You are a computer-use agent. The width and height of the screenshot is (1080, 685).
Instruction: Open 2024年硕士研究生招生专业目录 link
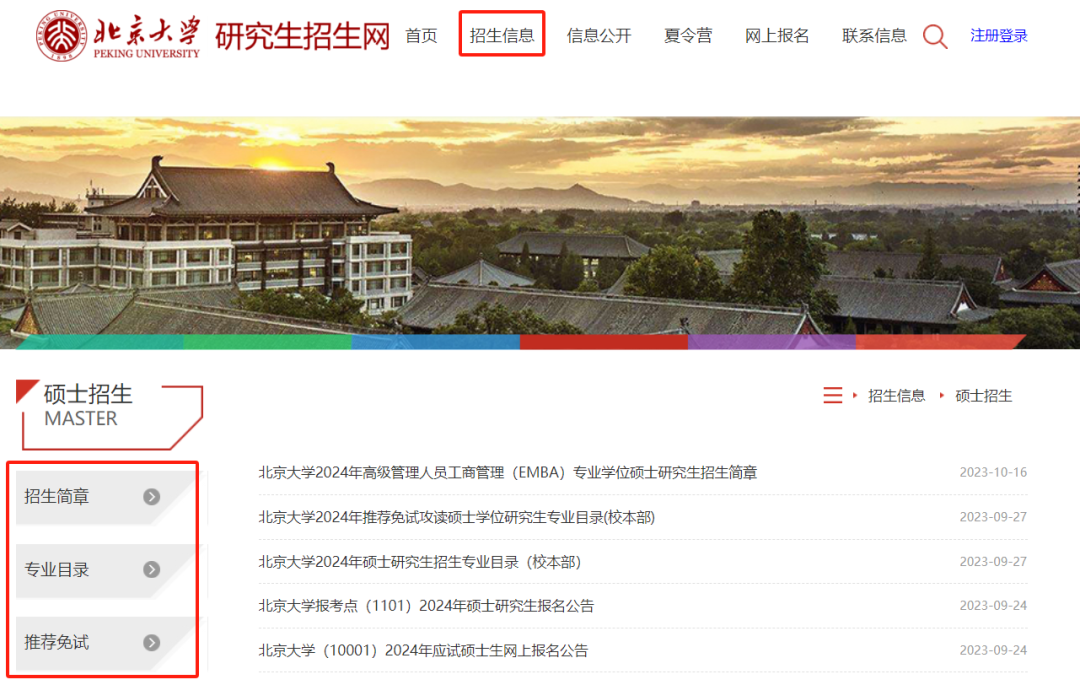(x=419, y=562)
